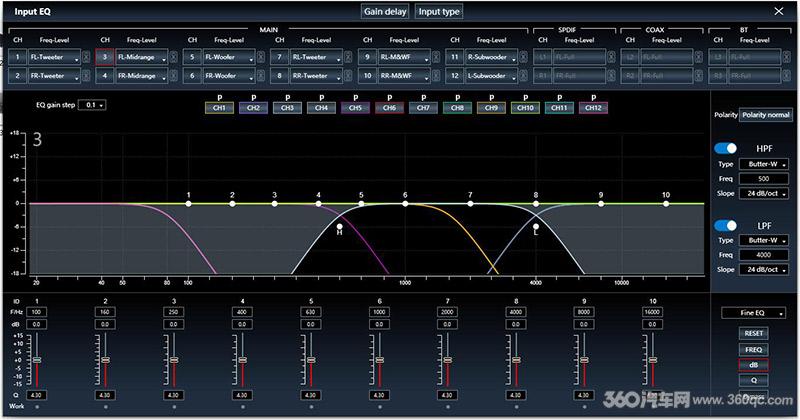Click the small icon beside FR-Tweeter dropdown
Screen dimensions: 800x420
86,76
